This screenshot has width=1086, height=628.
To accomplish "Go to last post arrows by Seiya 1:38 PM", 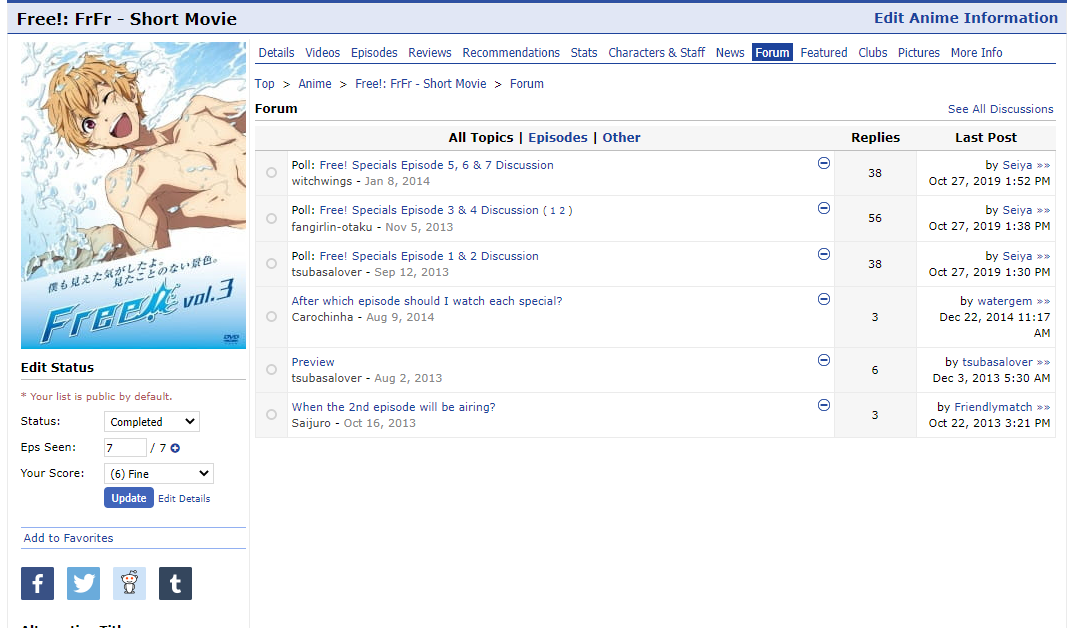I will (x=1043, y=210).
